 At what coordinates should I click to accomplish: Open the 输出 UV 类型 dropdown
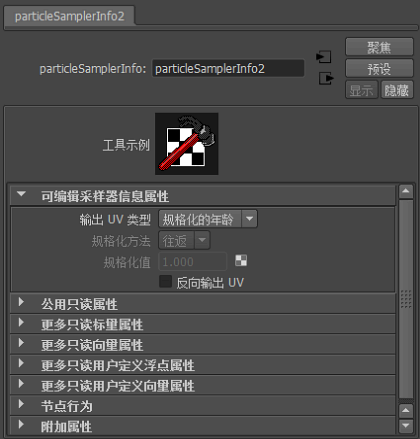(x=208, y=219)
